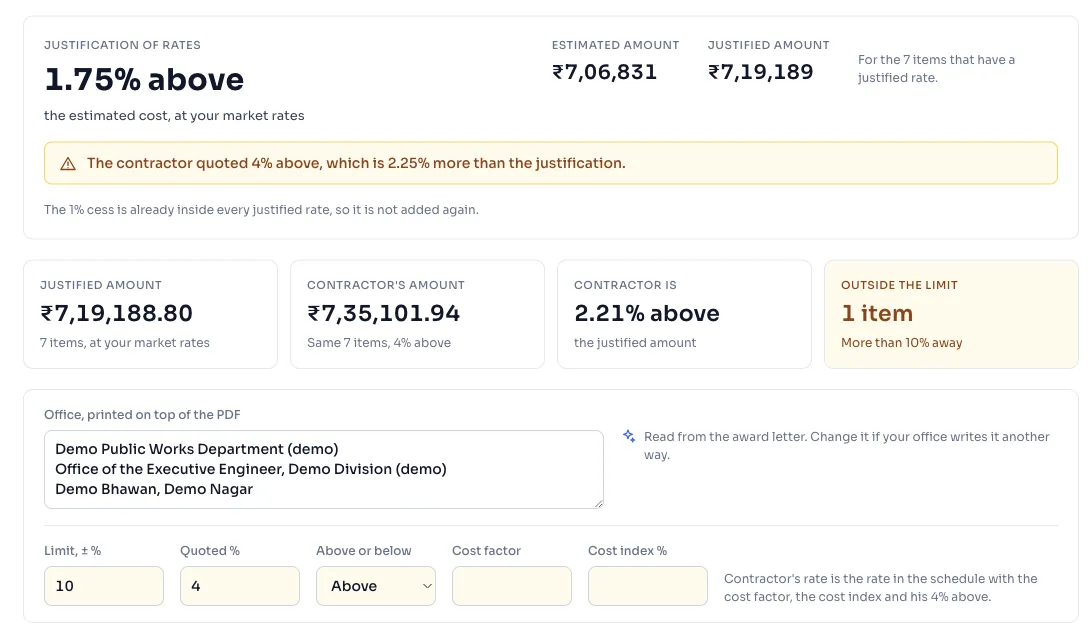Click the 'ESTIMATED AMOUNT' label
Viewport: 1088px width, 639px height.
coord(615,45)
